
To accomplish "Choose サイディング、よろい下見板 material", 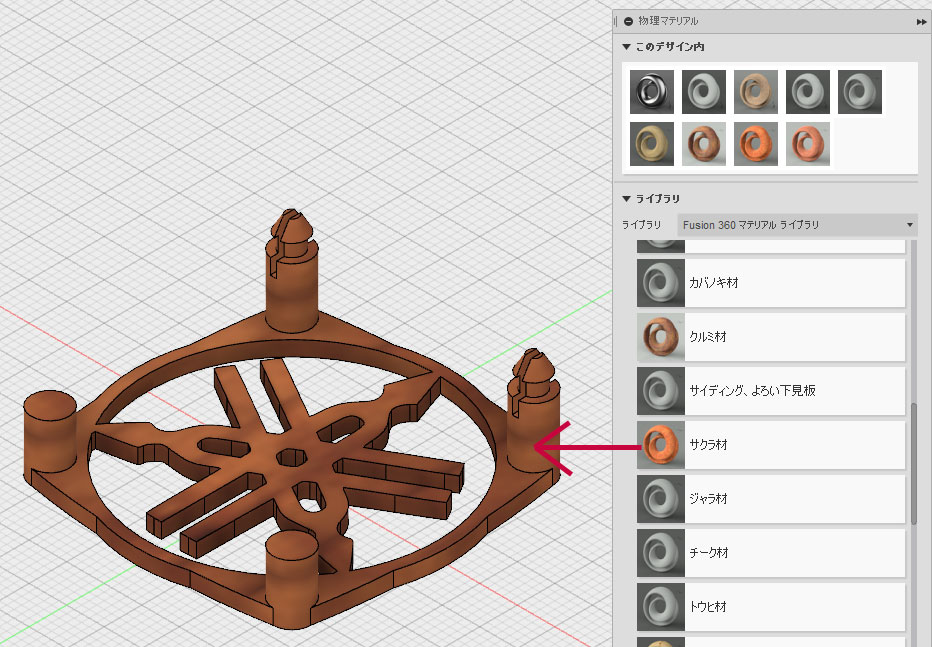I will pyautogui.click(x=770, y=391).
